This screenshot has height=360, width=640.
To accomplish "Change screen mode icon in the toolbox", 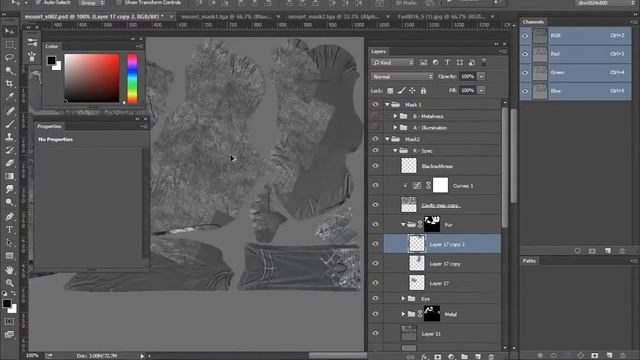I will [x=9, y=335].
